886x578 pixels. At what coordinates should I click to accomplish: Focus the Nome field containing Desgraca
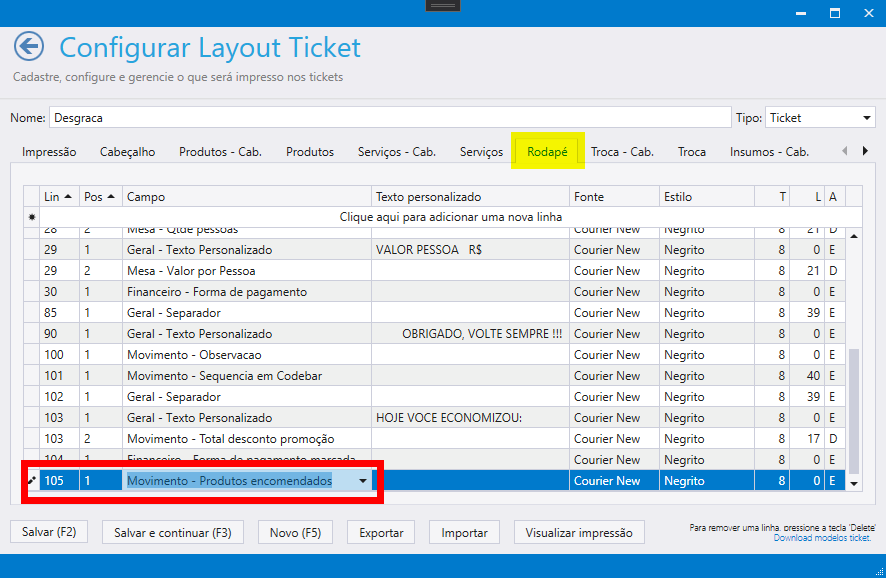click(x=390, y=118)
